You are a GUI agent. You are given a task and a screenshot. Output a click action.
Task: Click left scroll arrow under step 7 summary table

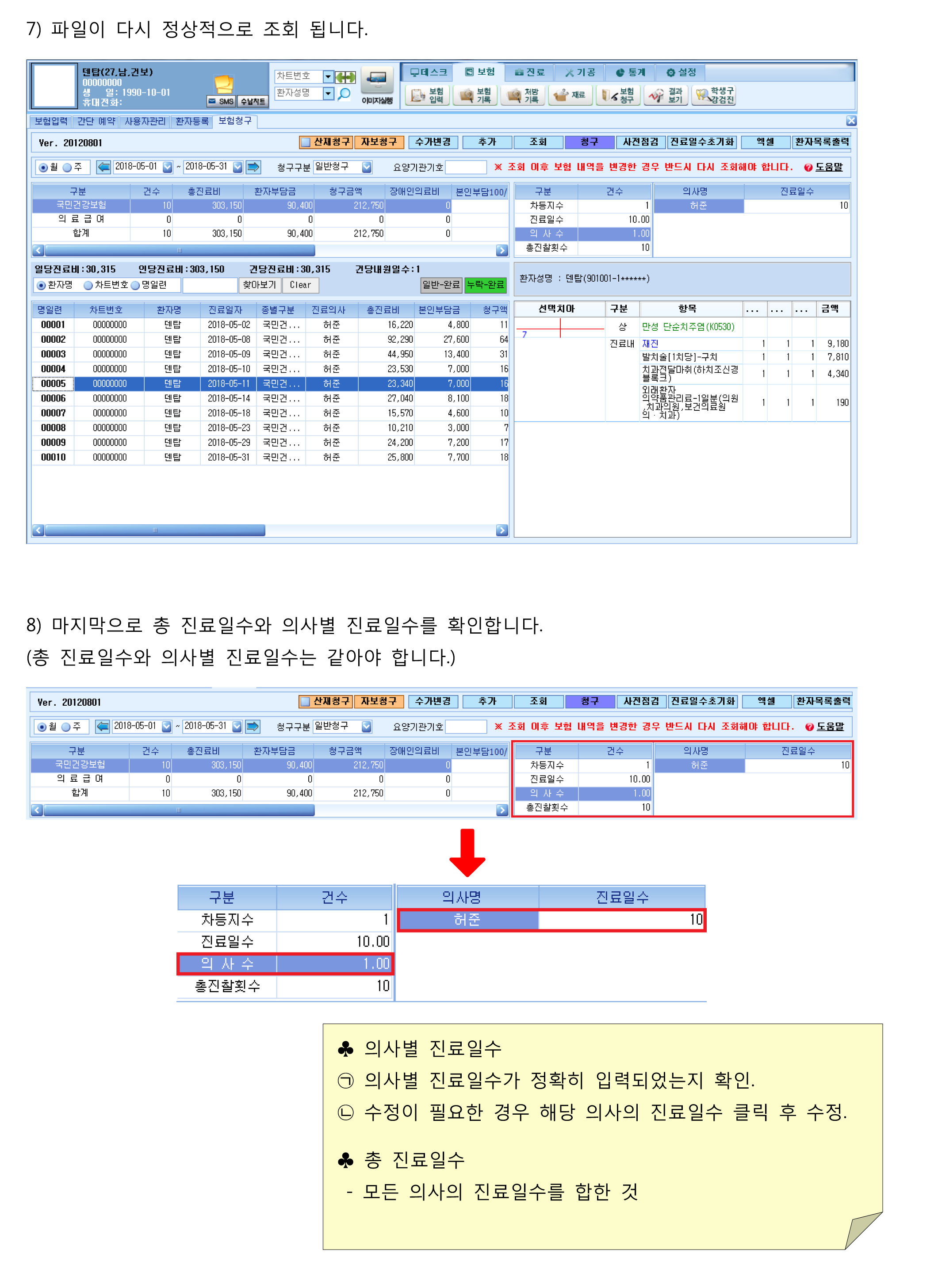pyautogui.click(x=38, y=250)
